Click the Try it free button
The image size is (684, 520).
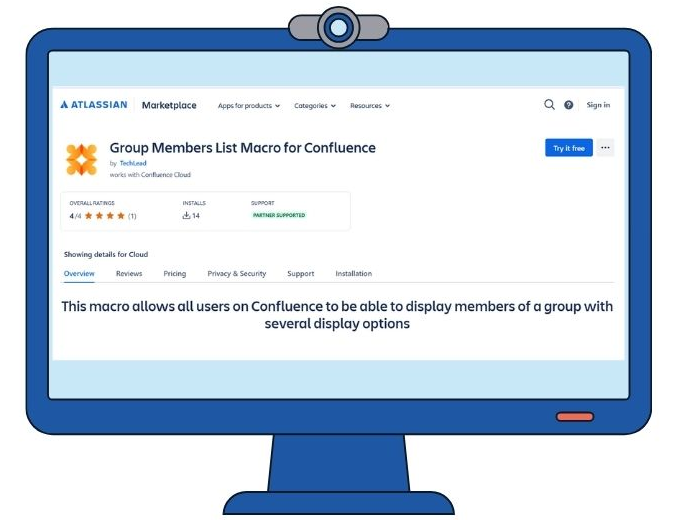point(569,148)
